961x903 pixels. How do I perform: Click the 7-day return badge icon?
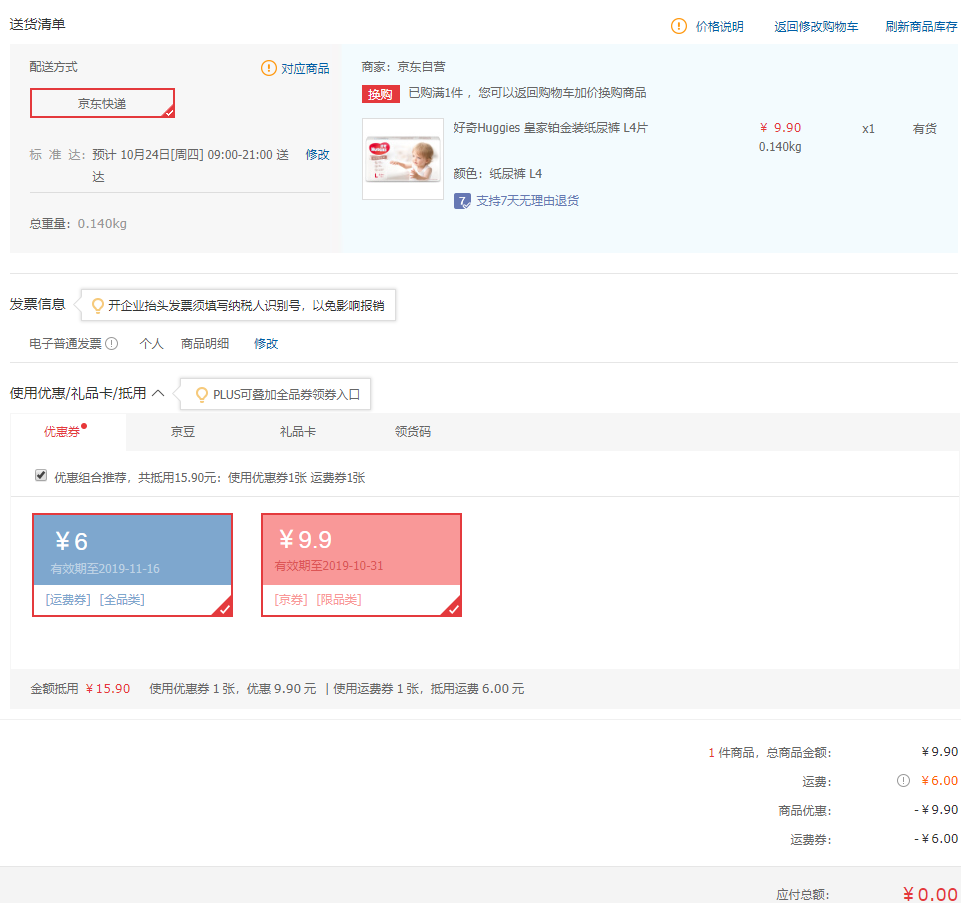point(462,201)
